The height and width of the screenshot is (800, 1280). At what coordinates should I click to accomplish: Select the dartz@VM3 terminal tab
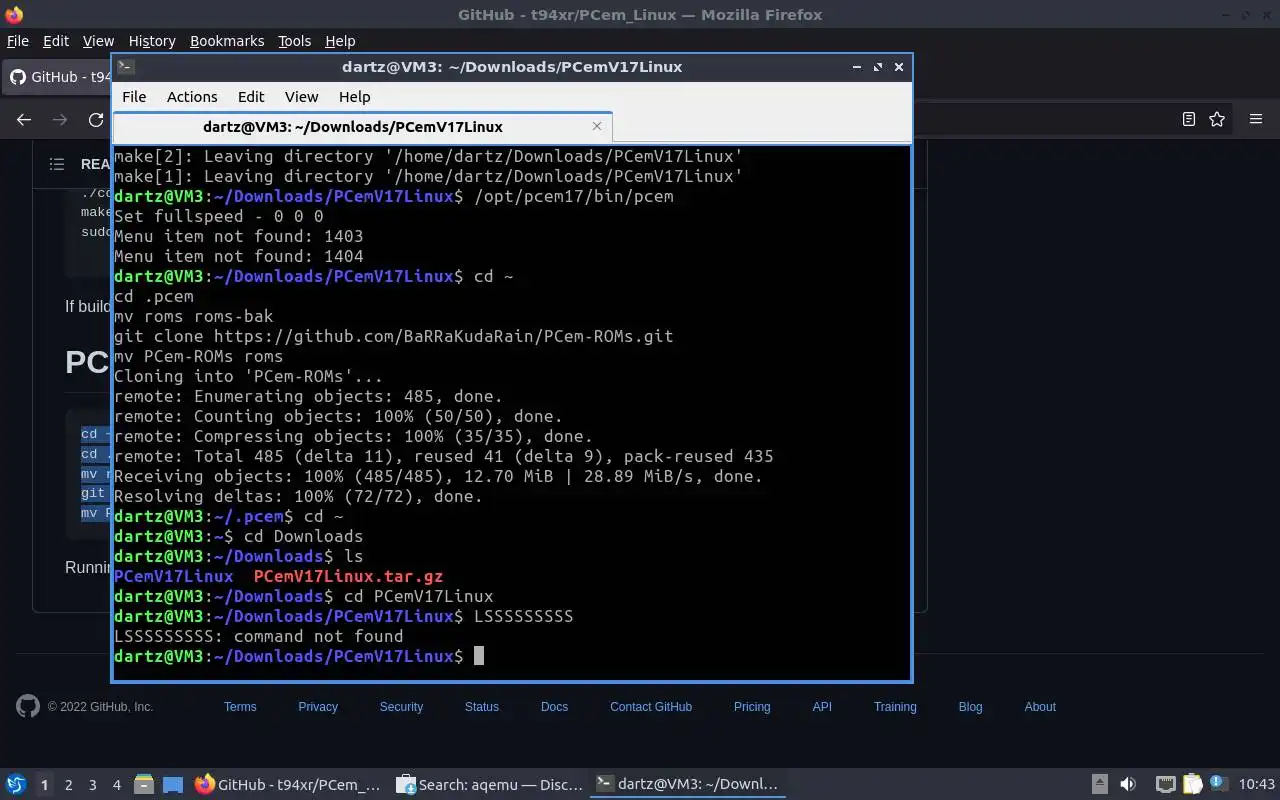362,127
